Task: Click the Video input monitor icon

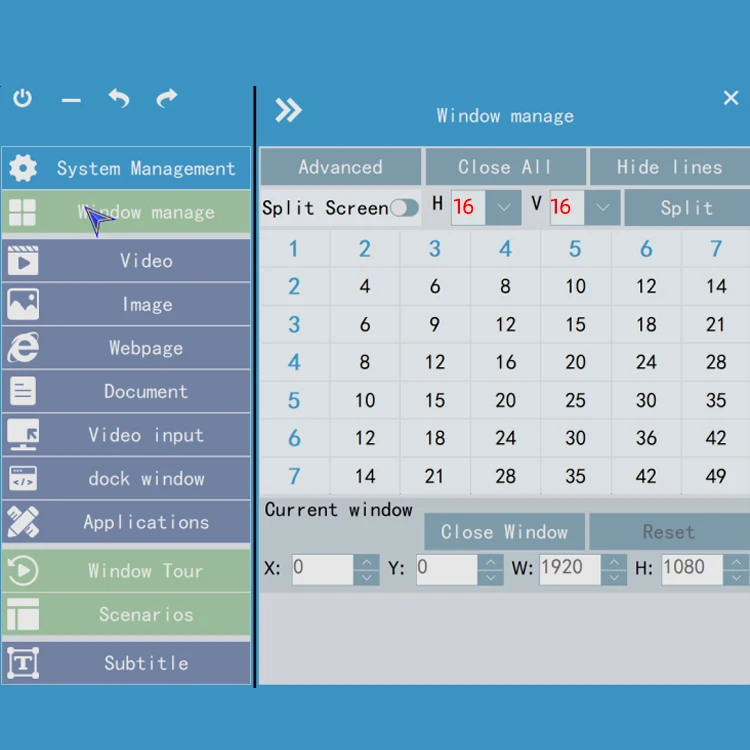Action: tap(23, 434)
